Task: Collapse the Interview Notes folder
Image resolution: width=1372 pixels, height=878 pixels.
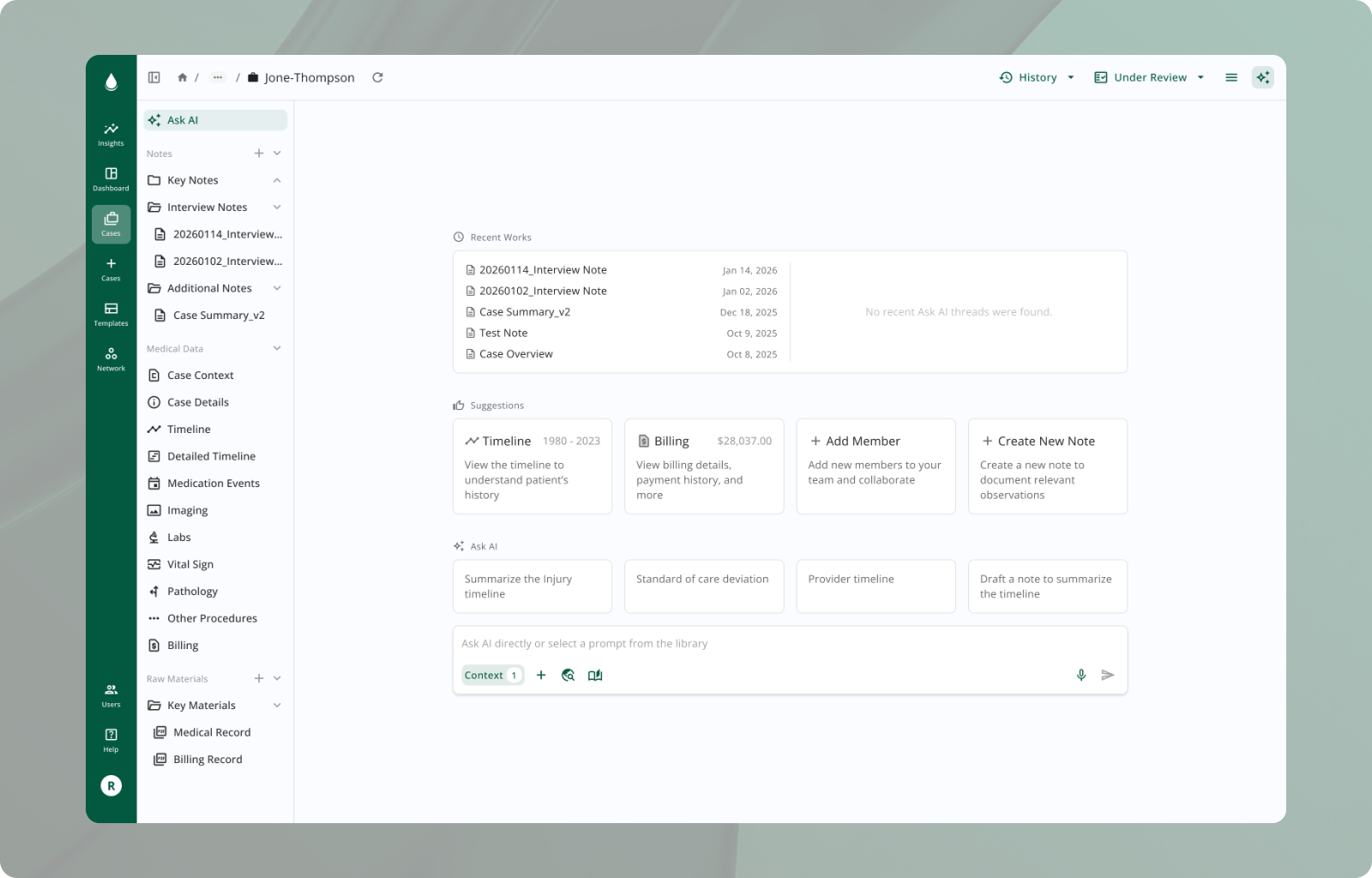Action: 277,207
